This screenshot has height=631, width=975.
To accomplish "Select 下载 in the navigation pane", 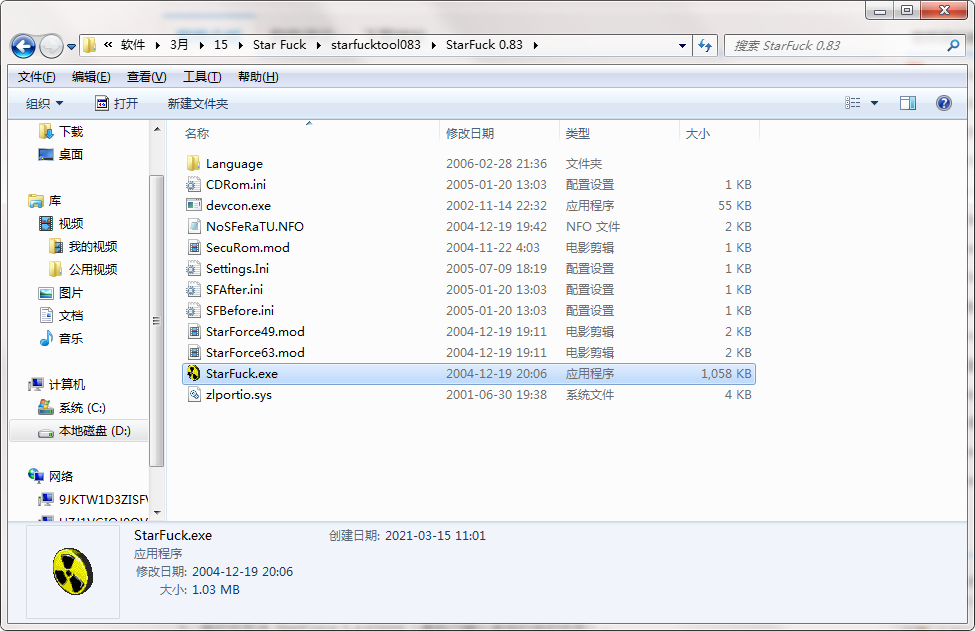I will click(x=61, y=132).
